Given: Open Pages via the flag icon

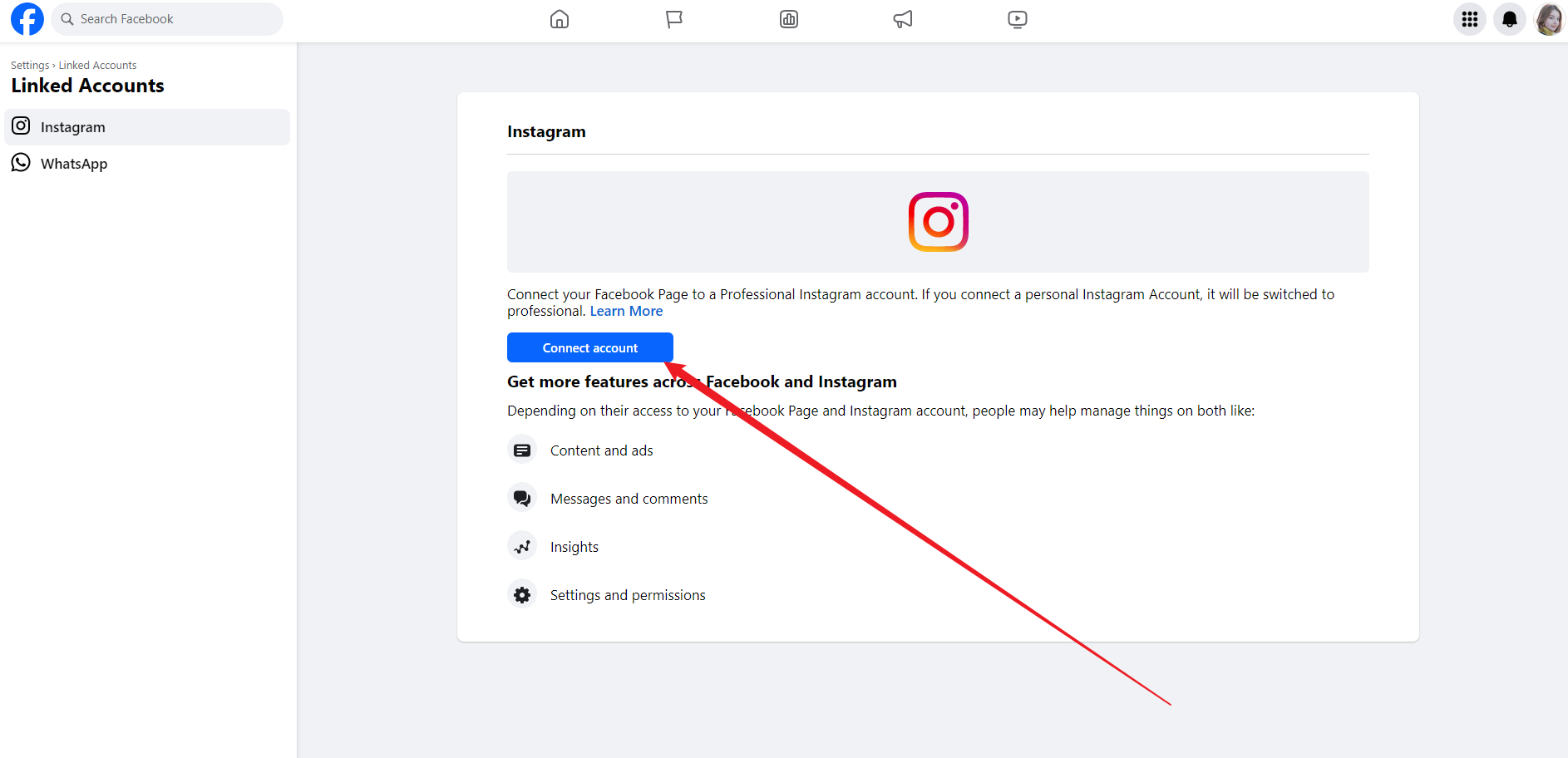Looking at the screenshot, I should 674,19.
